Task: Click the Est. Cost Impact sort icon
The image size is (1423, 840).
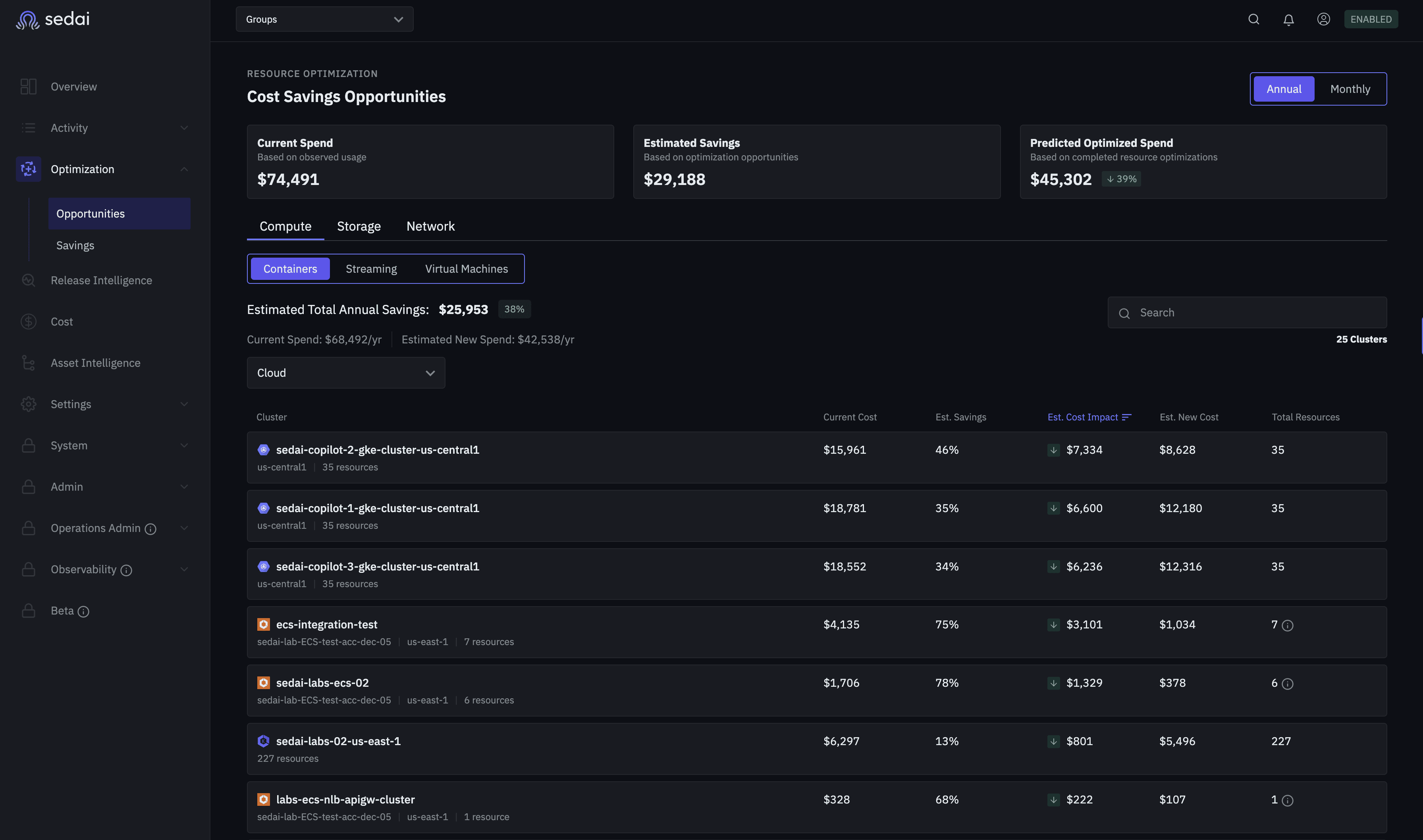Action: pyautogui.click(x=1126, y=417)
